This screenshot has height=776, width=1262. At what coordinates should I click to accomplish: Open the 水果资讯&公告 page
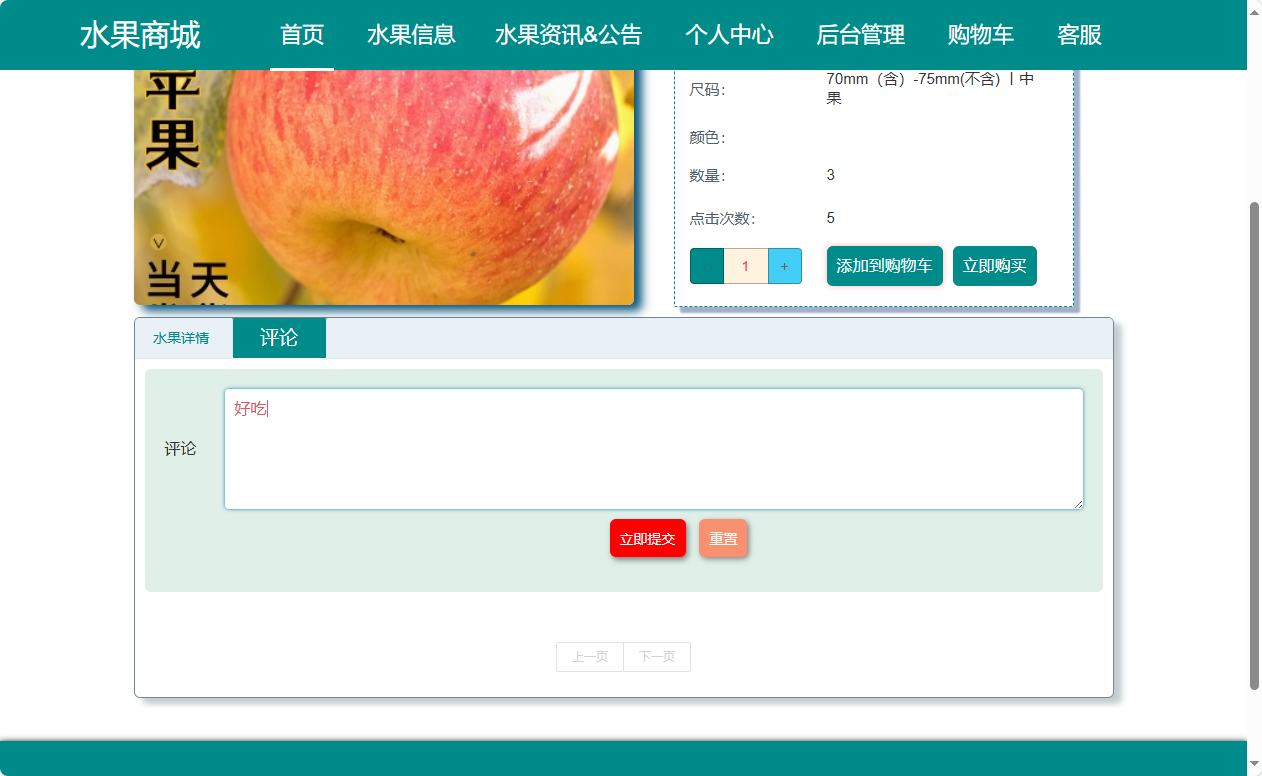[568, 35]
